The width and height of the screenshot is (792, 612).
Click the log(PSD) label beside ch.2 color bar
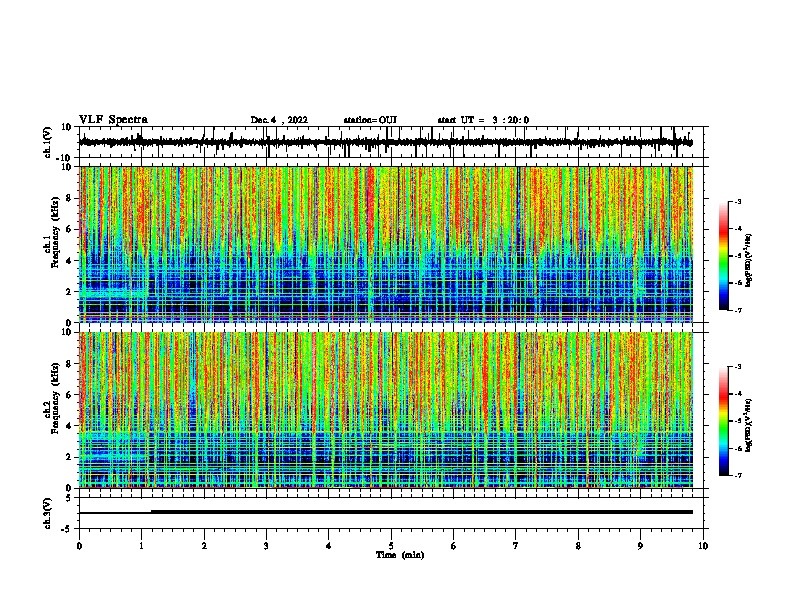tap(748, 425)
